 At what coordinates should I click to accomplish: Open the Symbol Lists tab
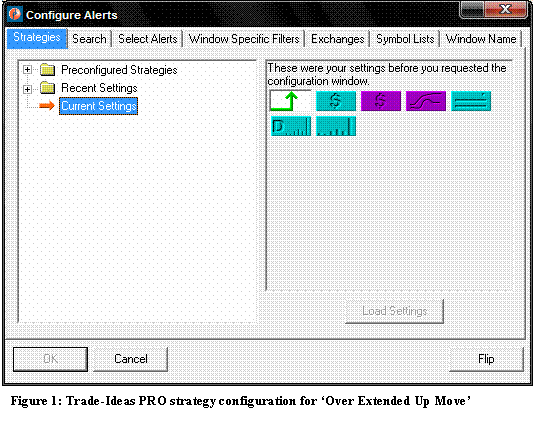[405, 39]
